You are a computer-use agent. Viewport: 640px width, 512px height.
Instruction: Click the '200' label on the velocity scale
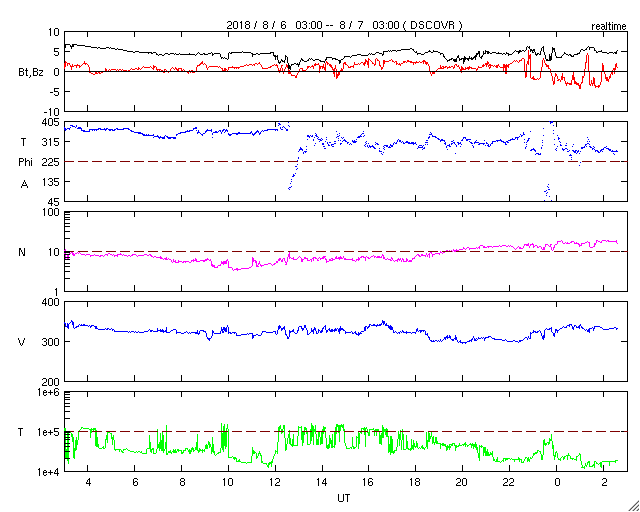(52, 383)
